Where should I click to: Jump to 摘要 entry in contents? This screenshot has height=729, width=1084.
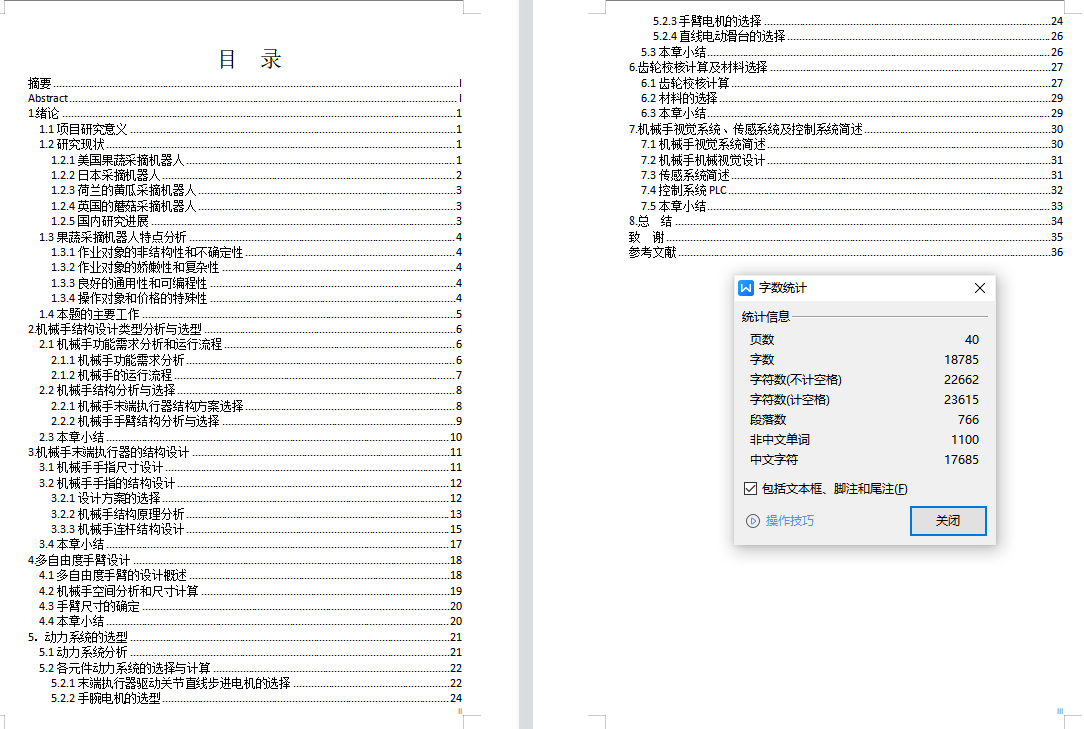(x=245, y=83)
